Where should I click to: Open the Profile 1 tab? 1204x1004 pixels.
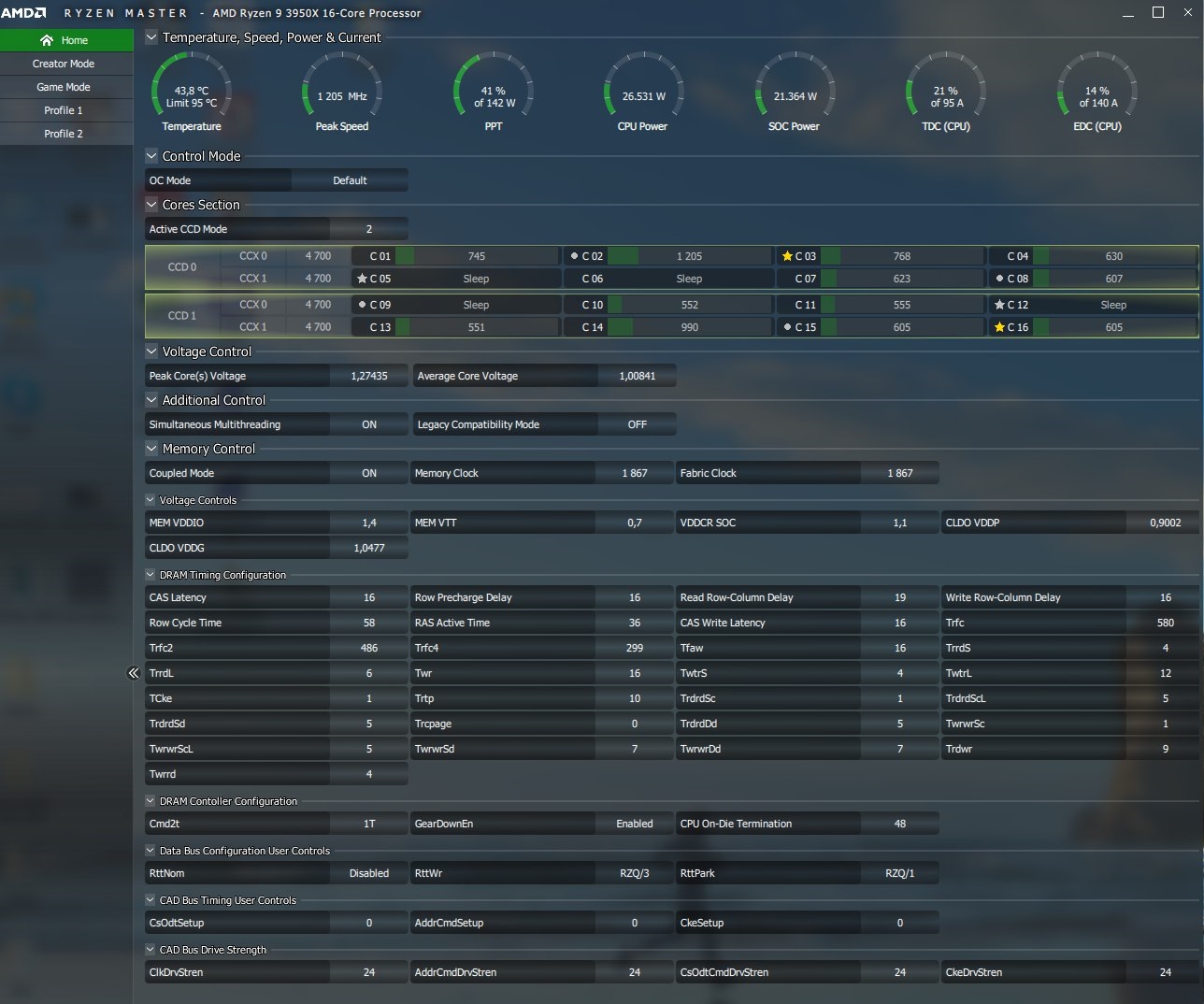point(66,110)
